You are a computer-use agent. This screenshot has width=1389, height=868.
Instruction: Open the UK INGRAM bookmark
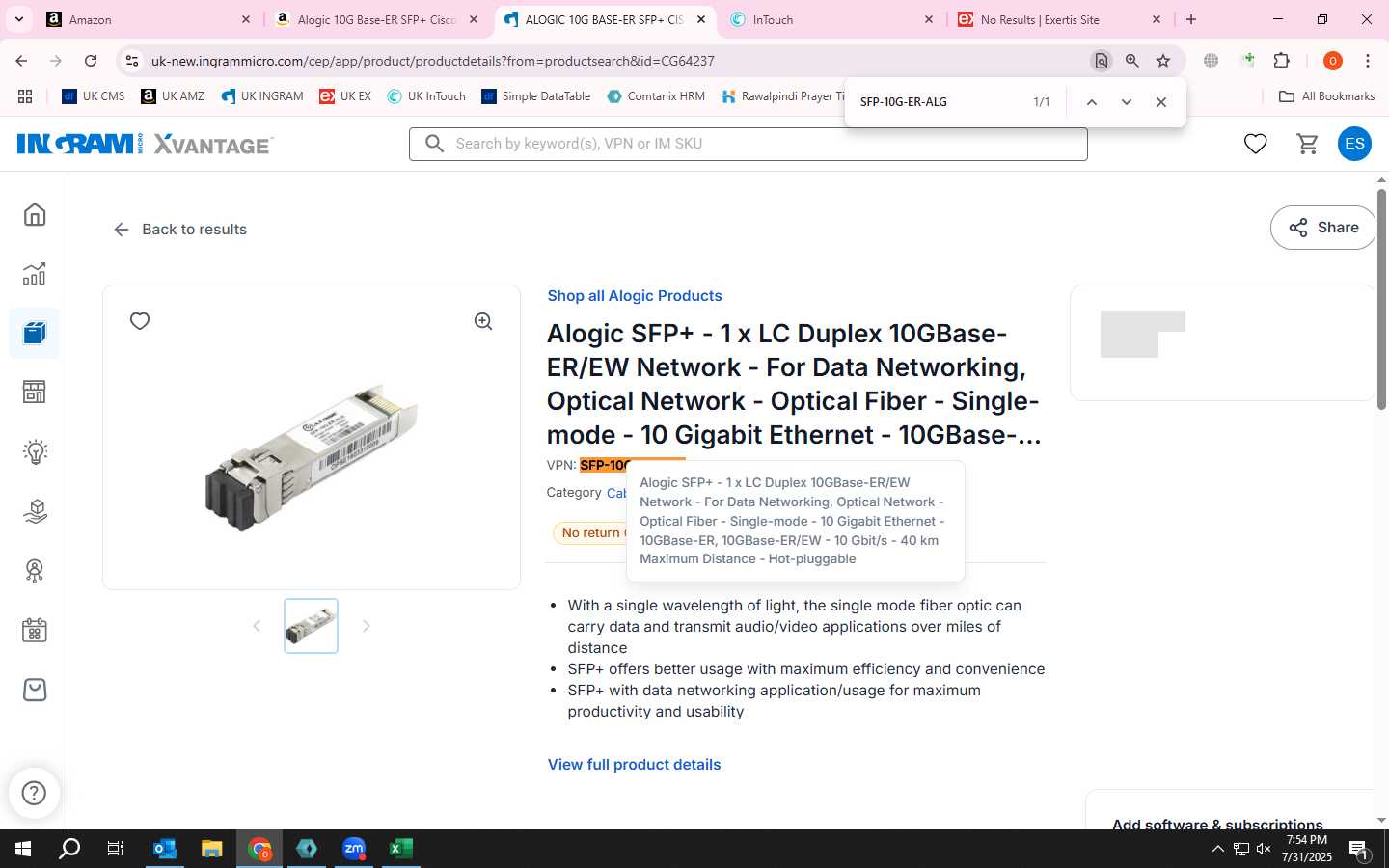[261, 96]
